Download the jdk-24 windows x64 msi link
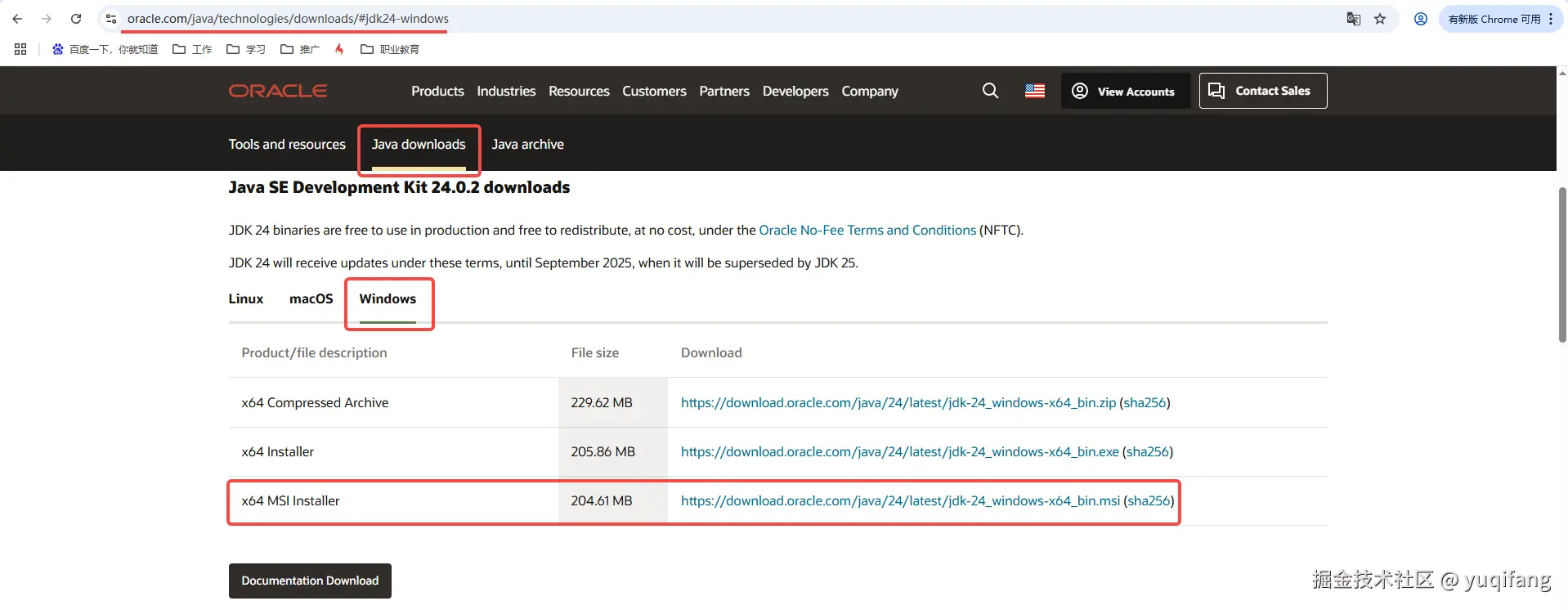The height and width of the screenshot is (610, 1568). click(900, 500)
